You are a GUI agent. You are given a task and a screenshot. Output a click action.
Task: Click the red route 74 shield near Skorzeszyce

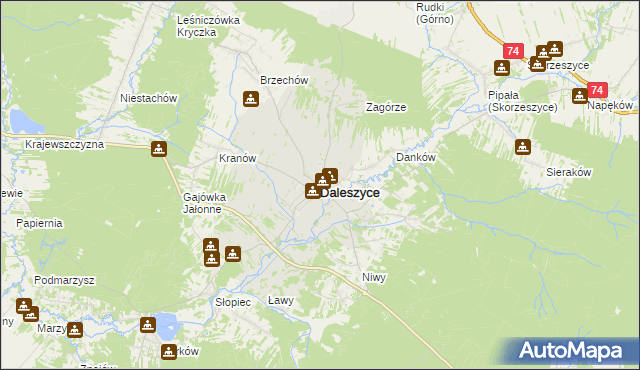pos(513,51)
